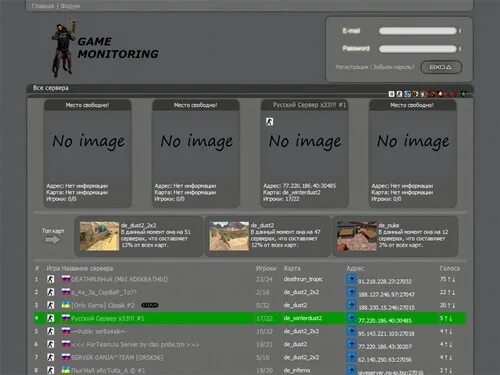The height and width of the screenshot is (375, 500).
Task: Click the blue connect arrow for 95.143.221.103:27018
Action: [x=351, y=330]
